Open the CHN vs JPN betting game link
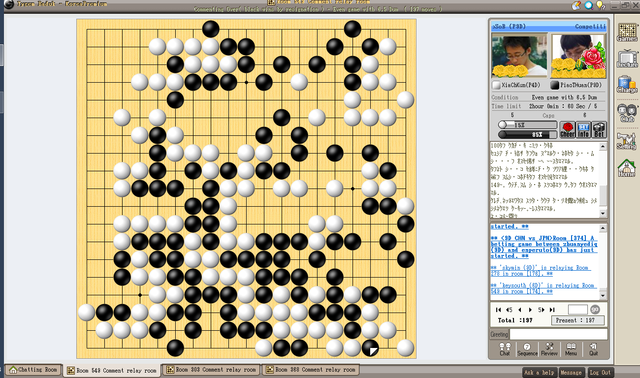This screenshot has width=640, height=378. point(544,247)
